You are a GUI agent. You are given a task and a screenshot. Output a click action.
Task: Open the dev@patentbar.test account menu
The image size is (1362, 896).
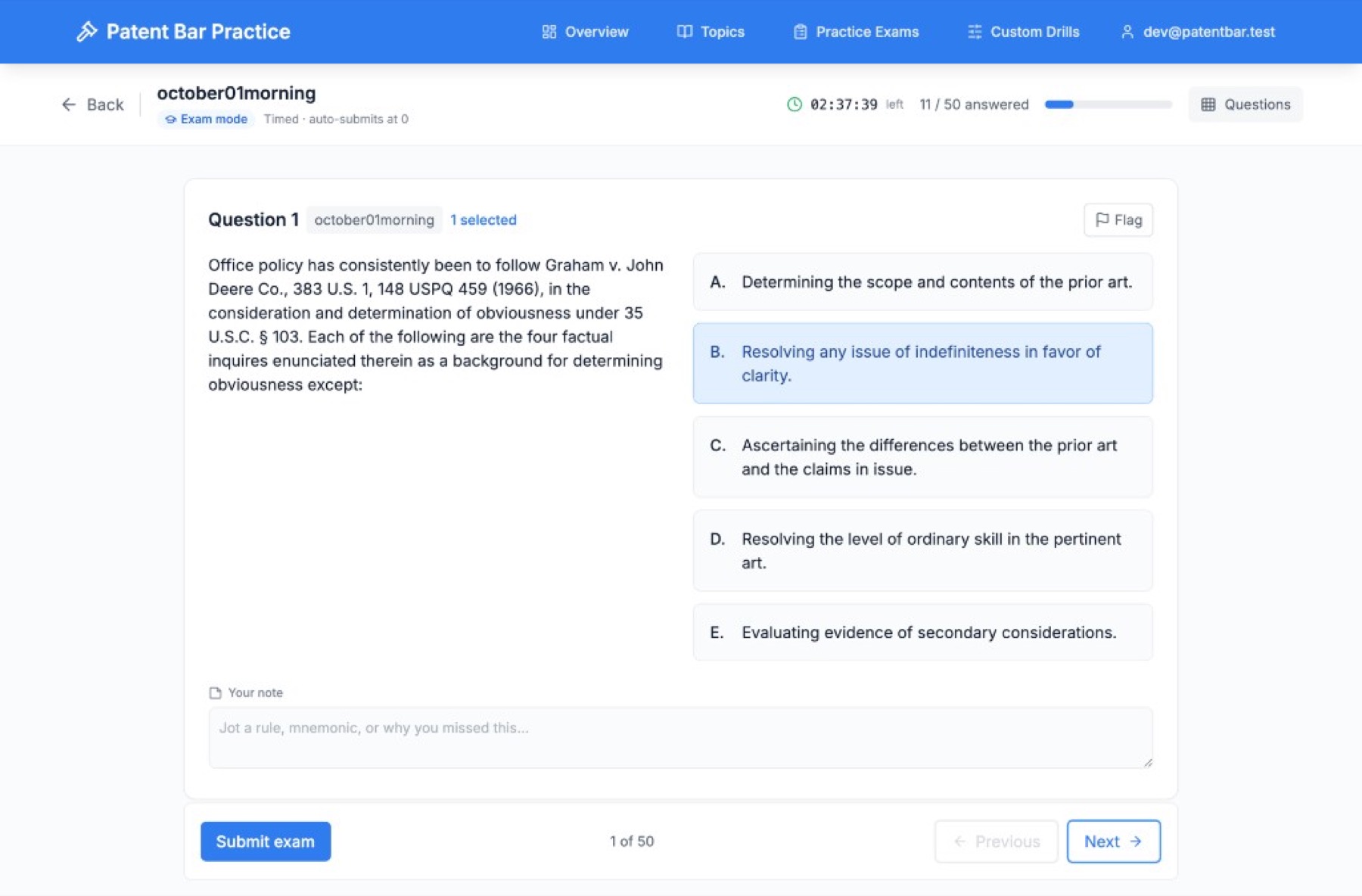tap(1199, 32)
